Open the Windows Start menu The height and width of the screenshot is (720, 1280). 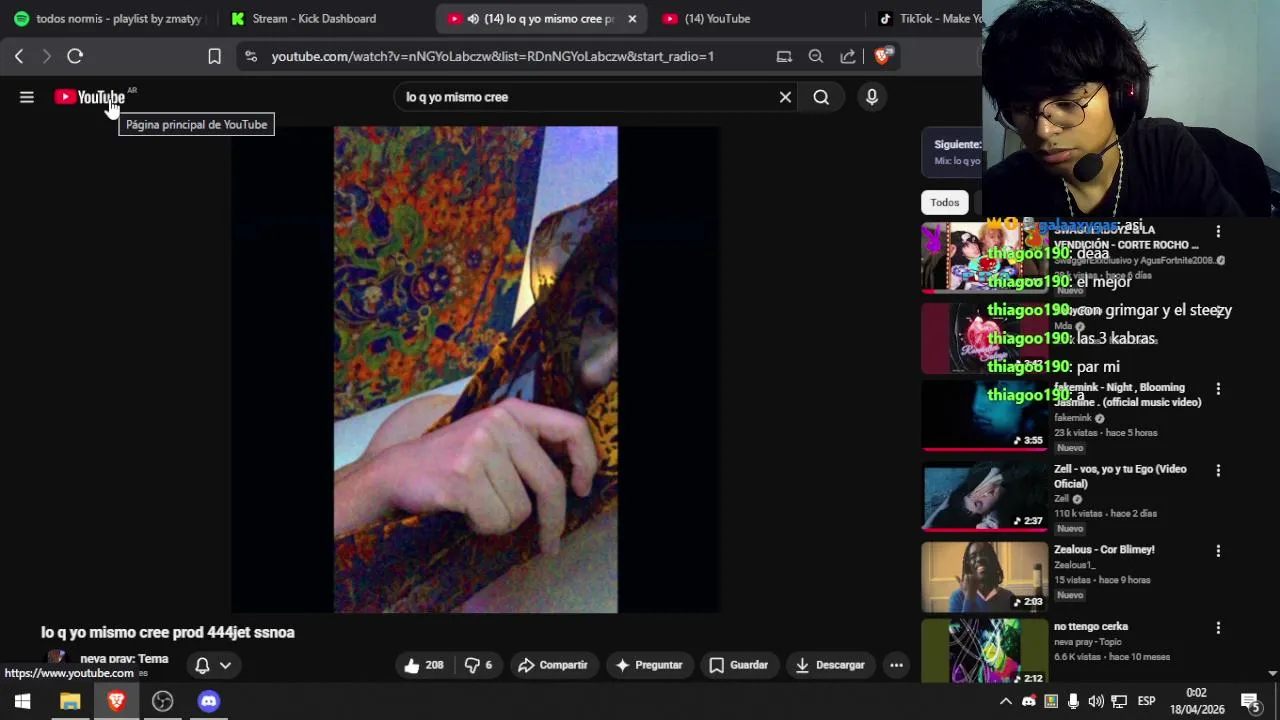coord(22,701)
